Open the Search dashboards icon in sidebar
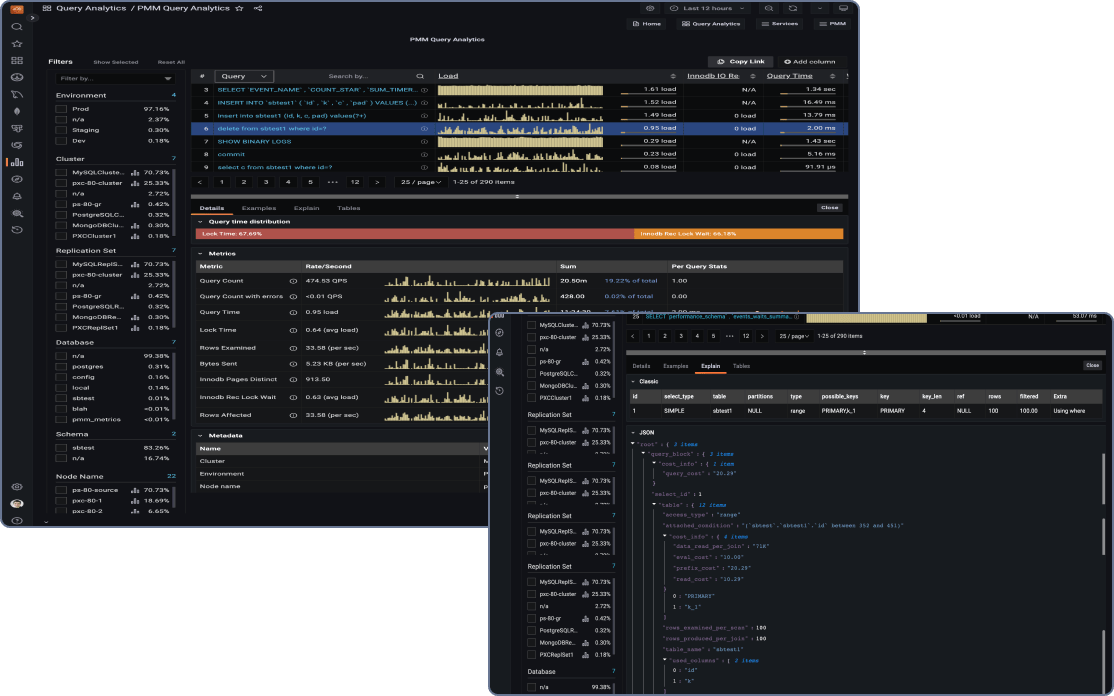Screen dimensions: 1114x696 (x=15, y=27)
